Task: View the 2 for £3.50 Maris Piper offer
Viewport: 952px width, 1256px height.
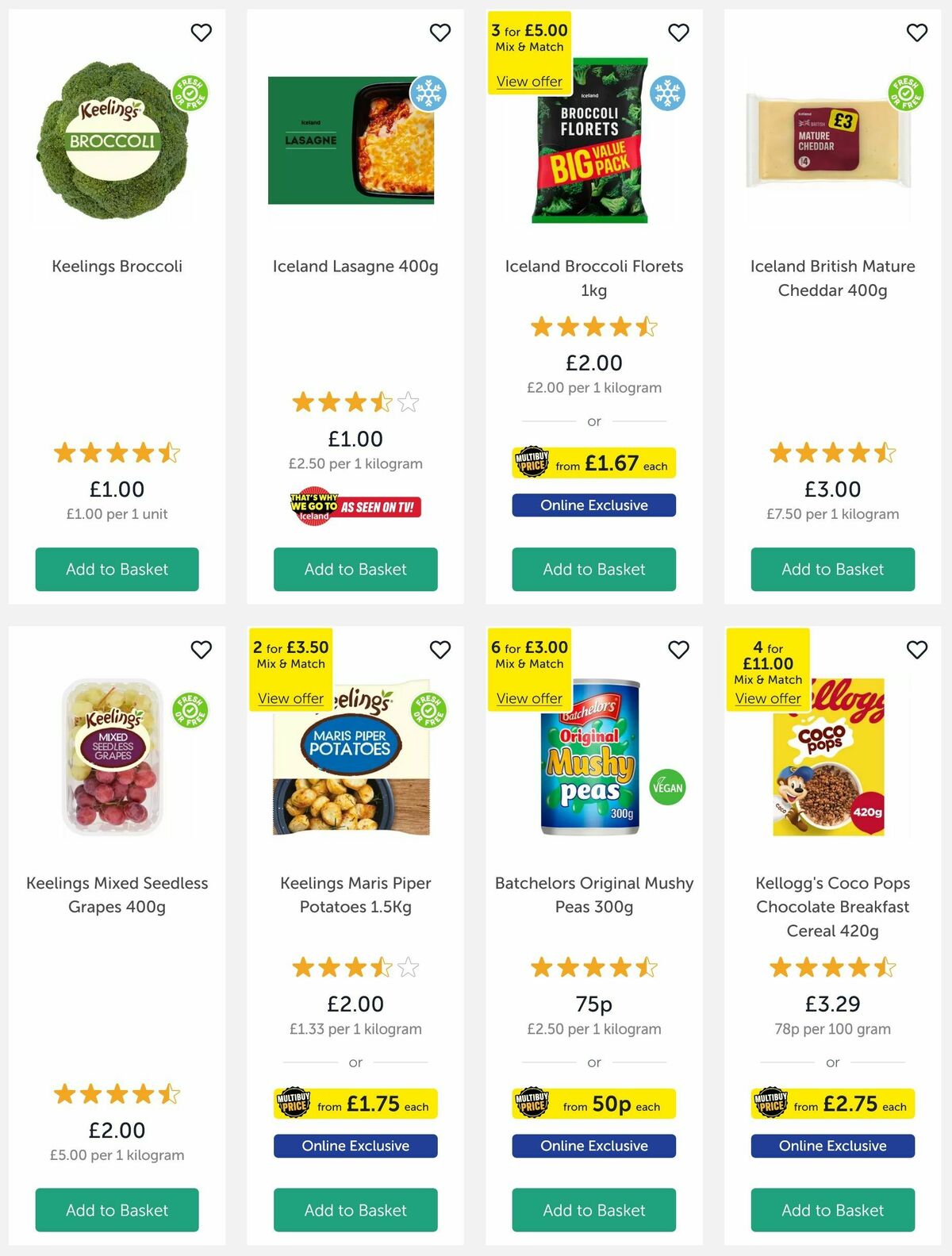Action: click(290, 698)
